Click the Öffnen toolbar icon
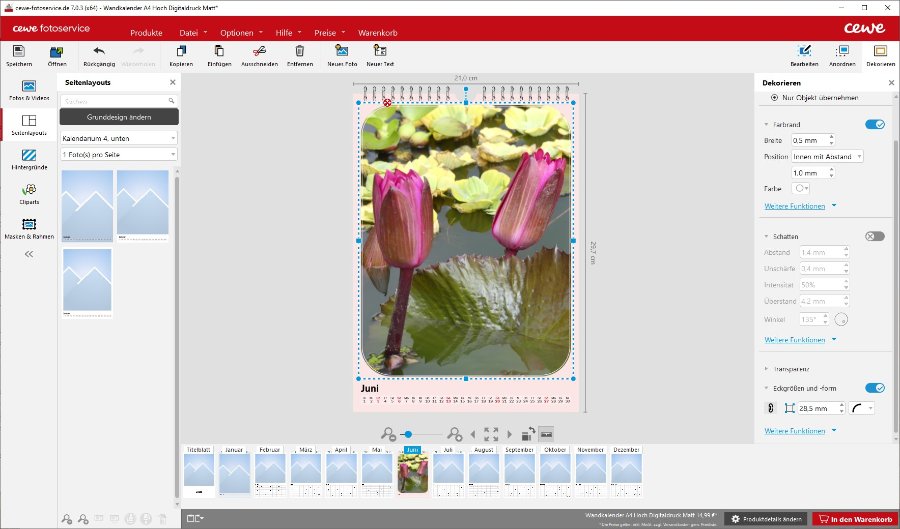Viewport: 900px width, 529px height. (x=57, y=52)
